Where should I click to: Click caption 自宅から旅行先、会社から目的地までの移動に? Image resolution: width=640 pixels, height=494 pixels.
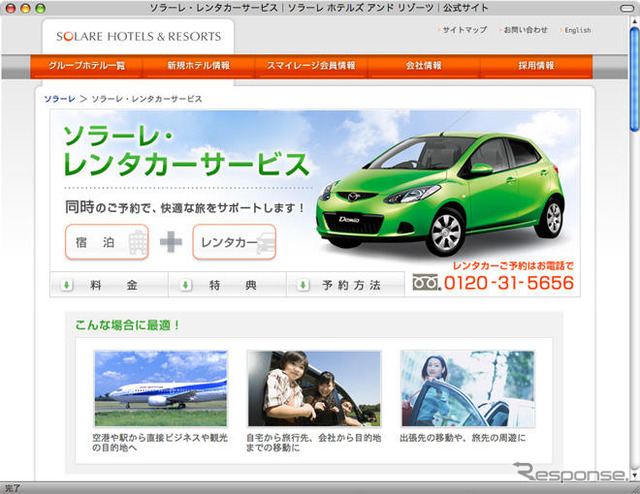(313, 443)
